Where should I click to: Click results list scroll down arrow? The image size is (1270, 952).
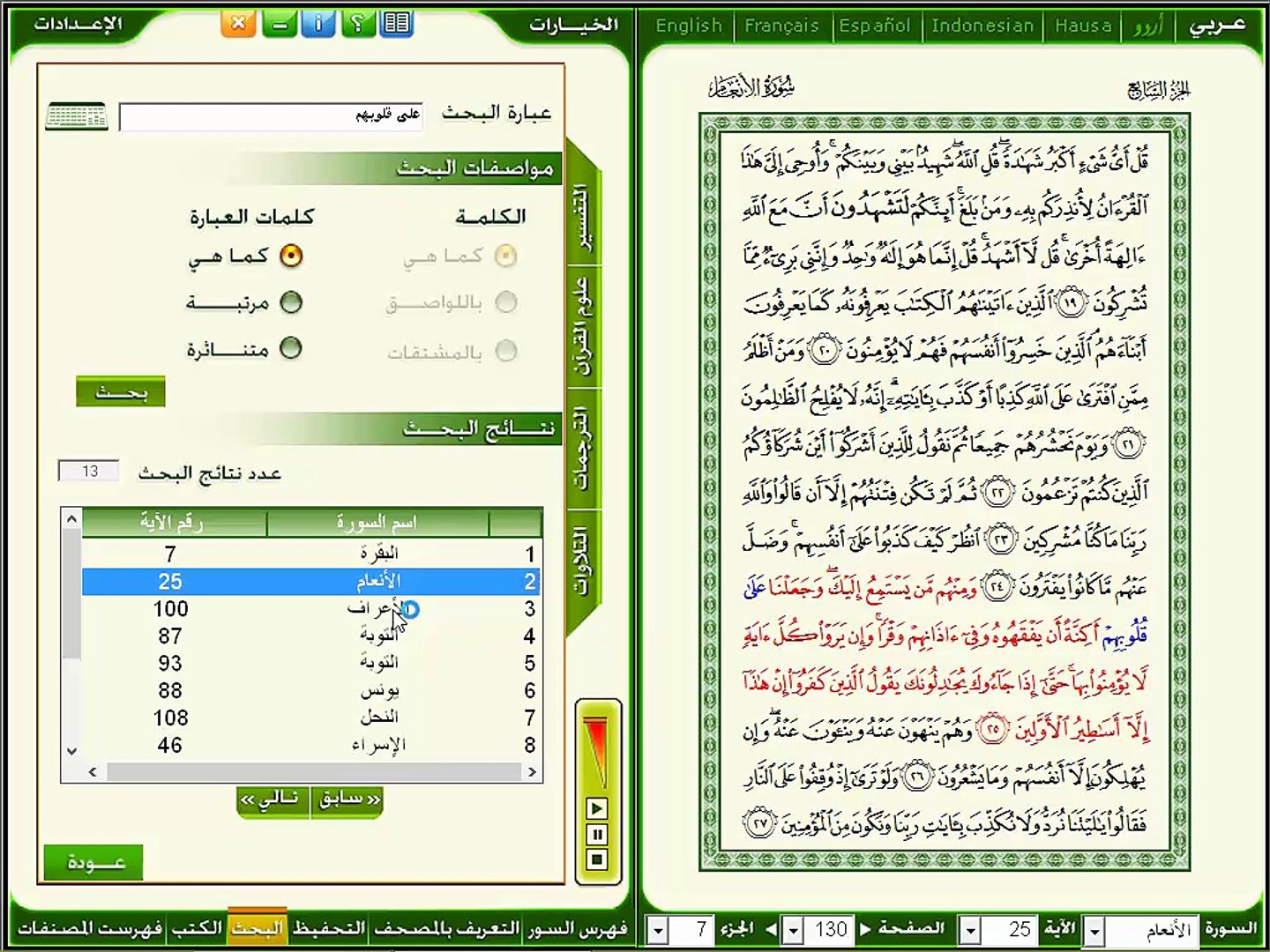71,751
